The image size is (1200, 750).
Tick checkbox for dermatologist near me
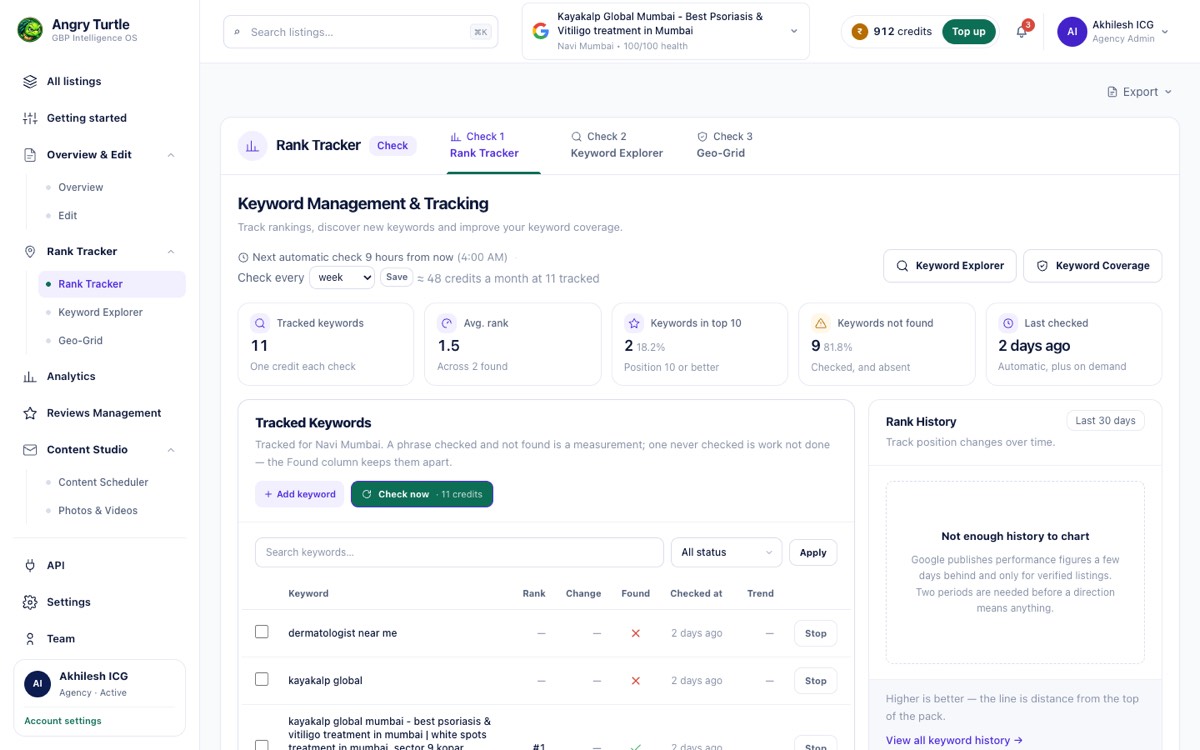262,632
